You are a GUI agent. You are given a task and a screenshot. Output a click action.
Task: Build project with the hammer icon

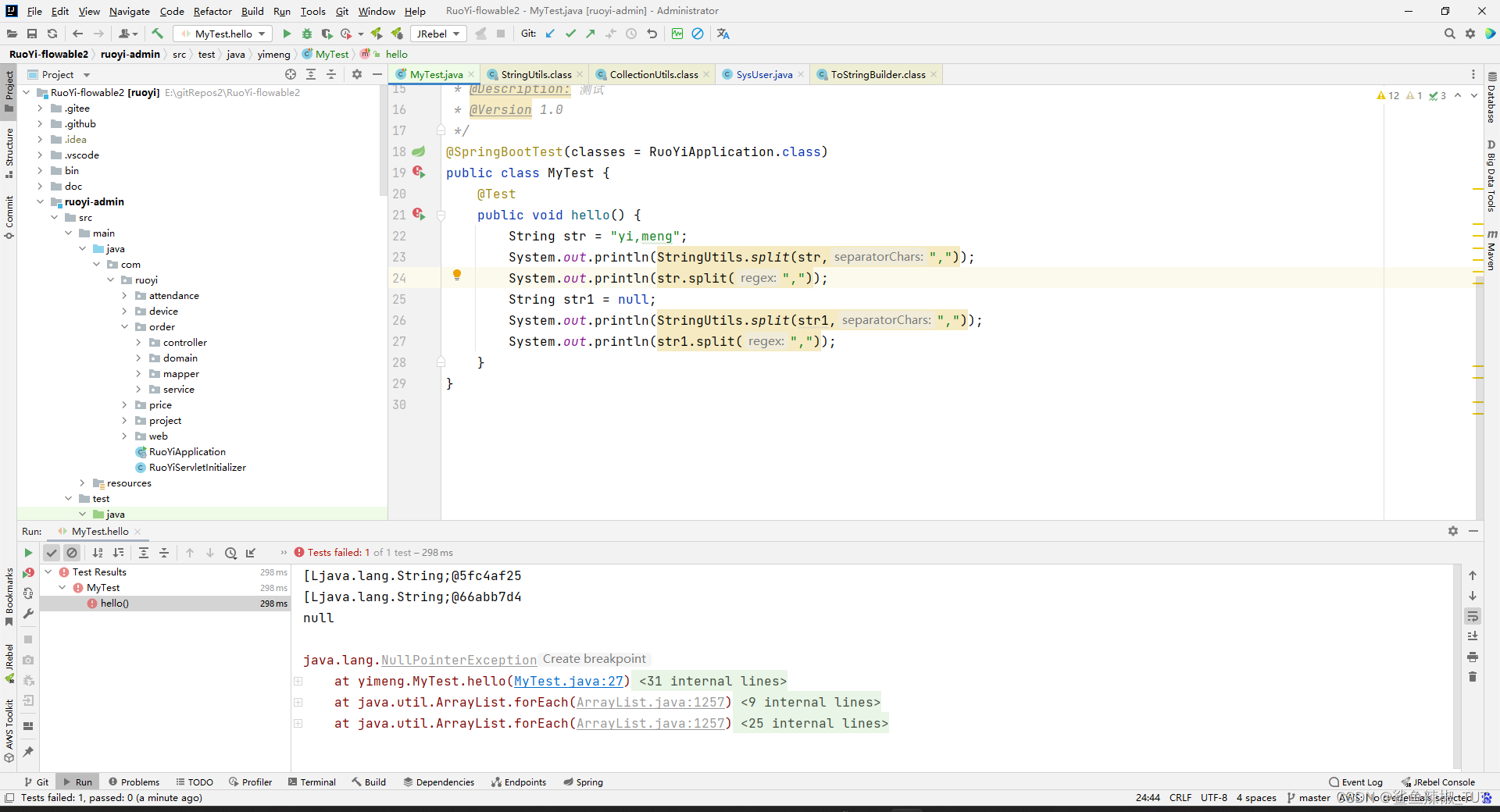pos(158,34)
